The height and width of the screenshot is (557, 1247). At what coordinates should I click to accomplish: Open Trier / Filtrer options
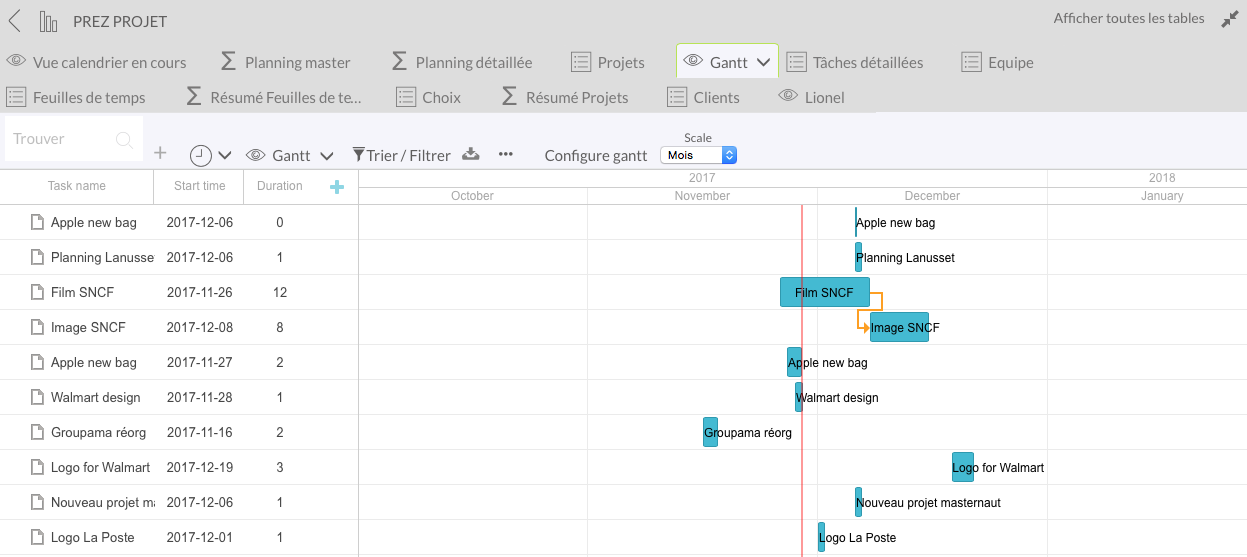click(x=401, y=155)
